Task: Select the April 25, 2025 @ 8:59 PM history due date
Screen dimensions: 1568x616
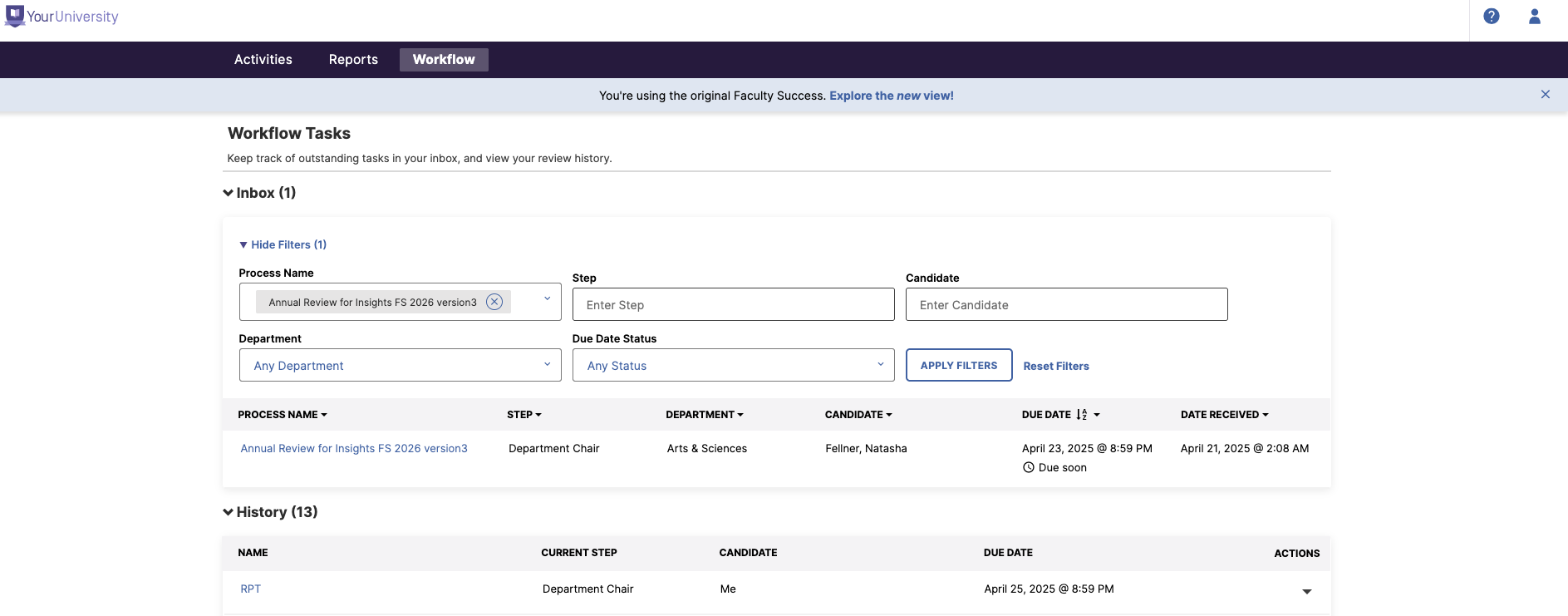Action: [x=1049, y=589]
